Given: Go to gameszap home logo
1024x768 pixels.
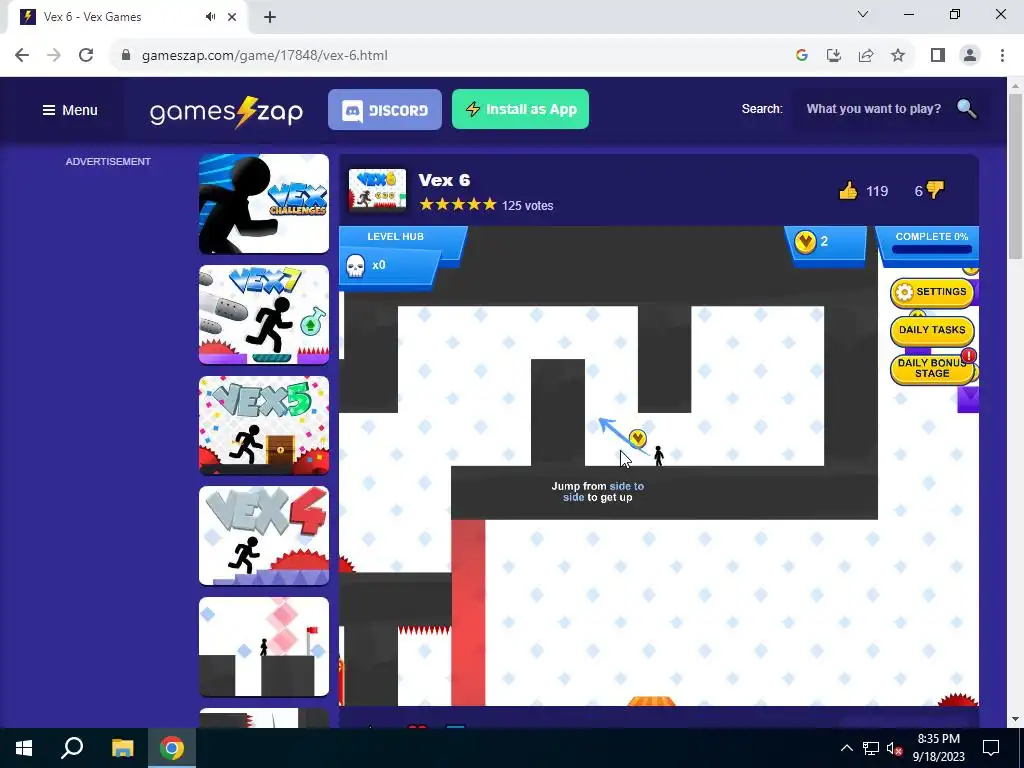Looking at the screenshot, I should [x=226, y=112].
